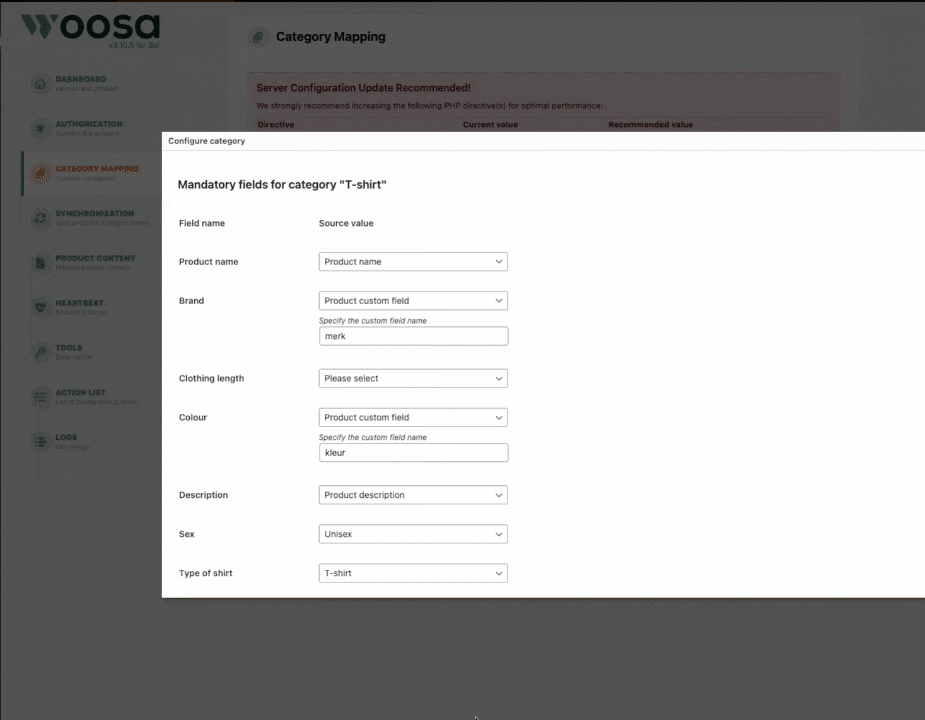This screenshot has width=925, height=720.
Task: Click the 'Type of shirt' field label
Action: pyautogui.click(x=205, y=573)
